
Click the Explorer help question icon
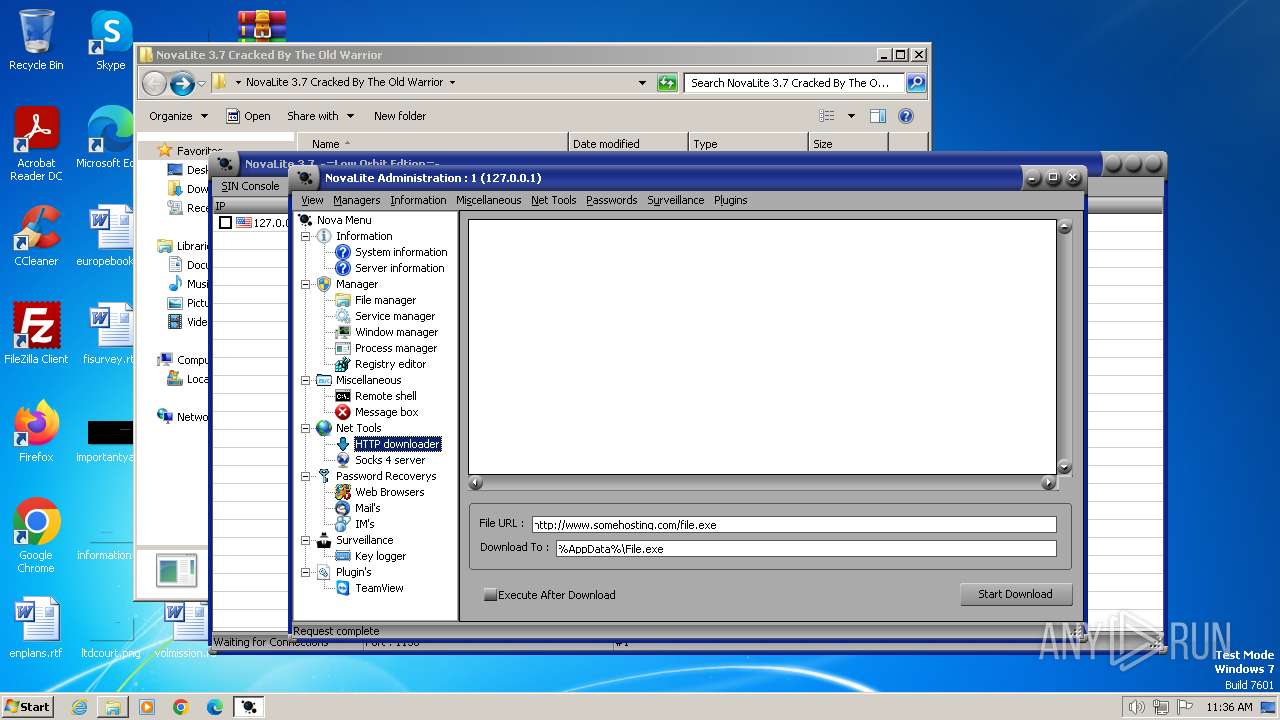pyautogui.click(x=906, y=116)
